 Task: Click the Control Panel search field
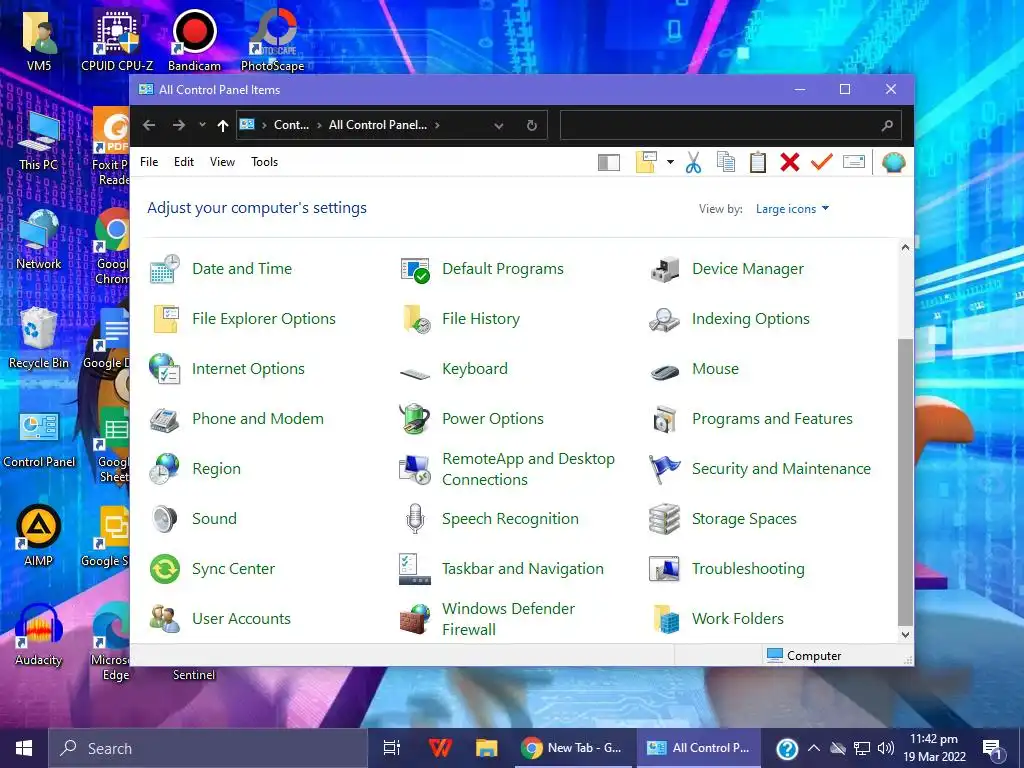731,125
